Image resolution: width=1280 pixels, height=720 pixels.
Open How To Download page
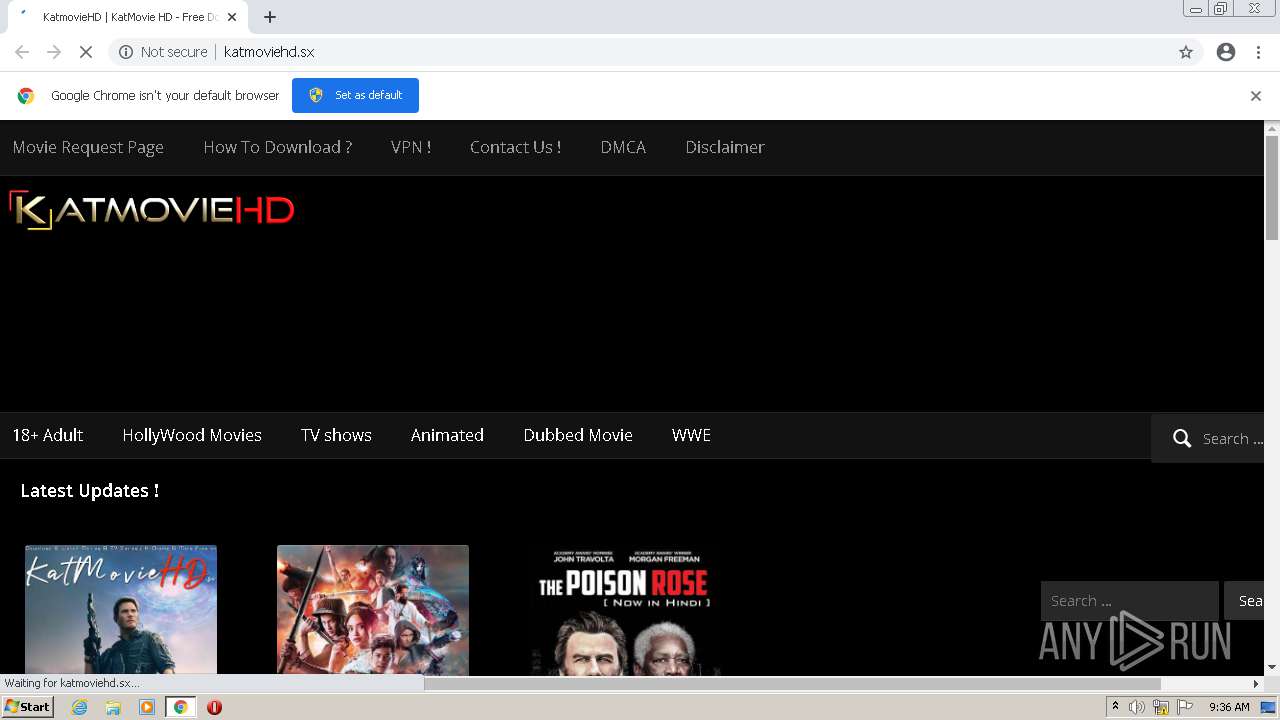tap(278, 147)
